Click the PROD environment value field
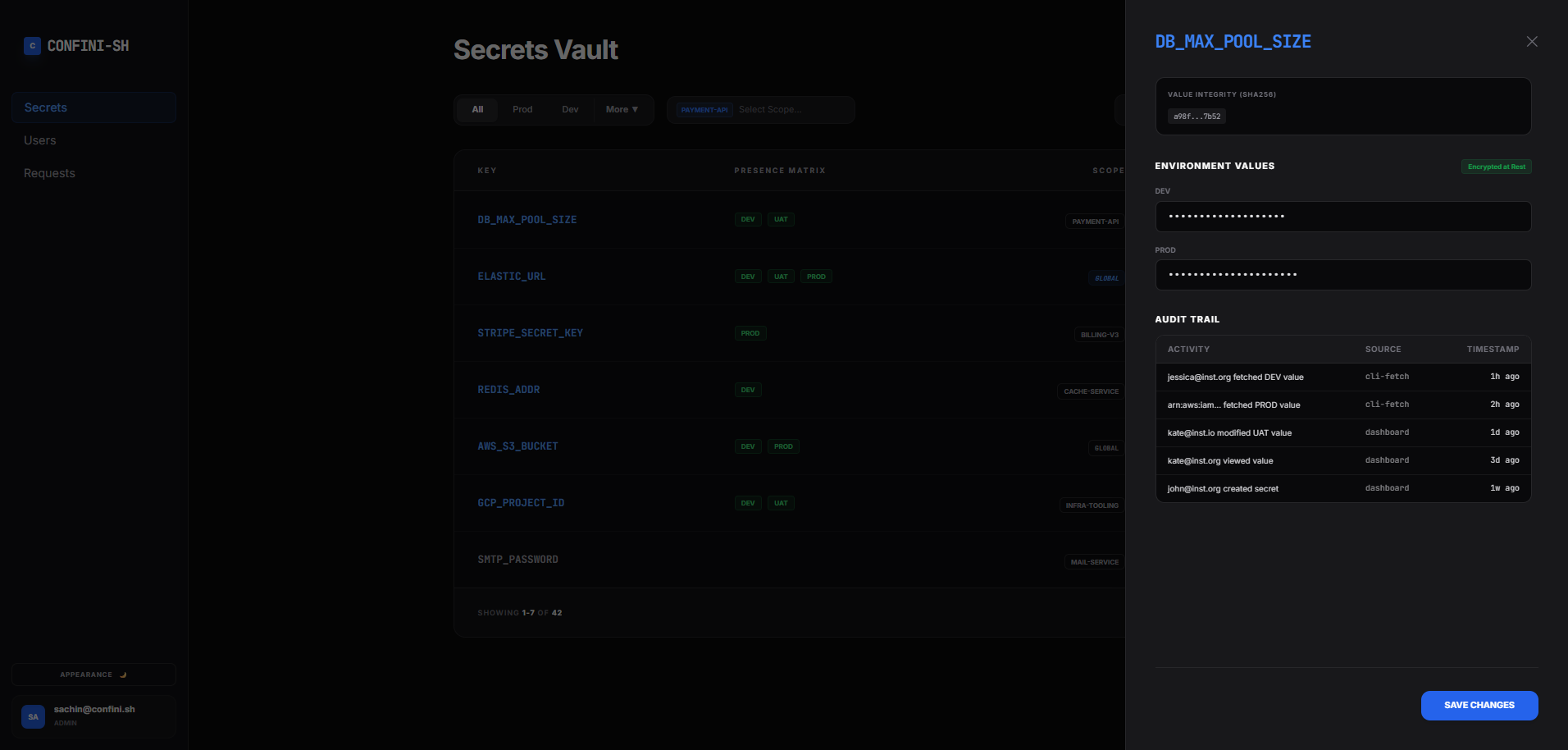This screenshot has height=750, width=1568. pyautogui.click(x=1342, y=275)
